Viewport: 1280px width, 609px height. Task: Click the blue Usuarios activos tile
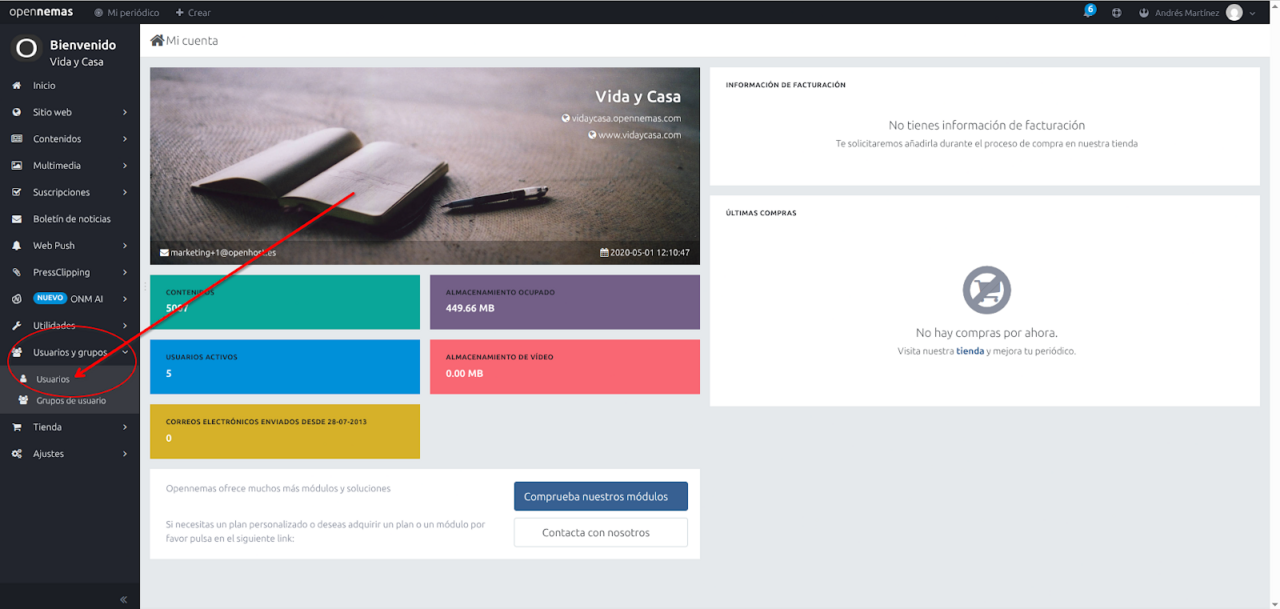point(285,367)
